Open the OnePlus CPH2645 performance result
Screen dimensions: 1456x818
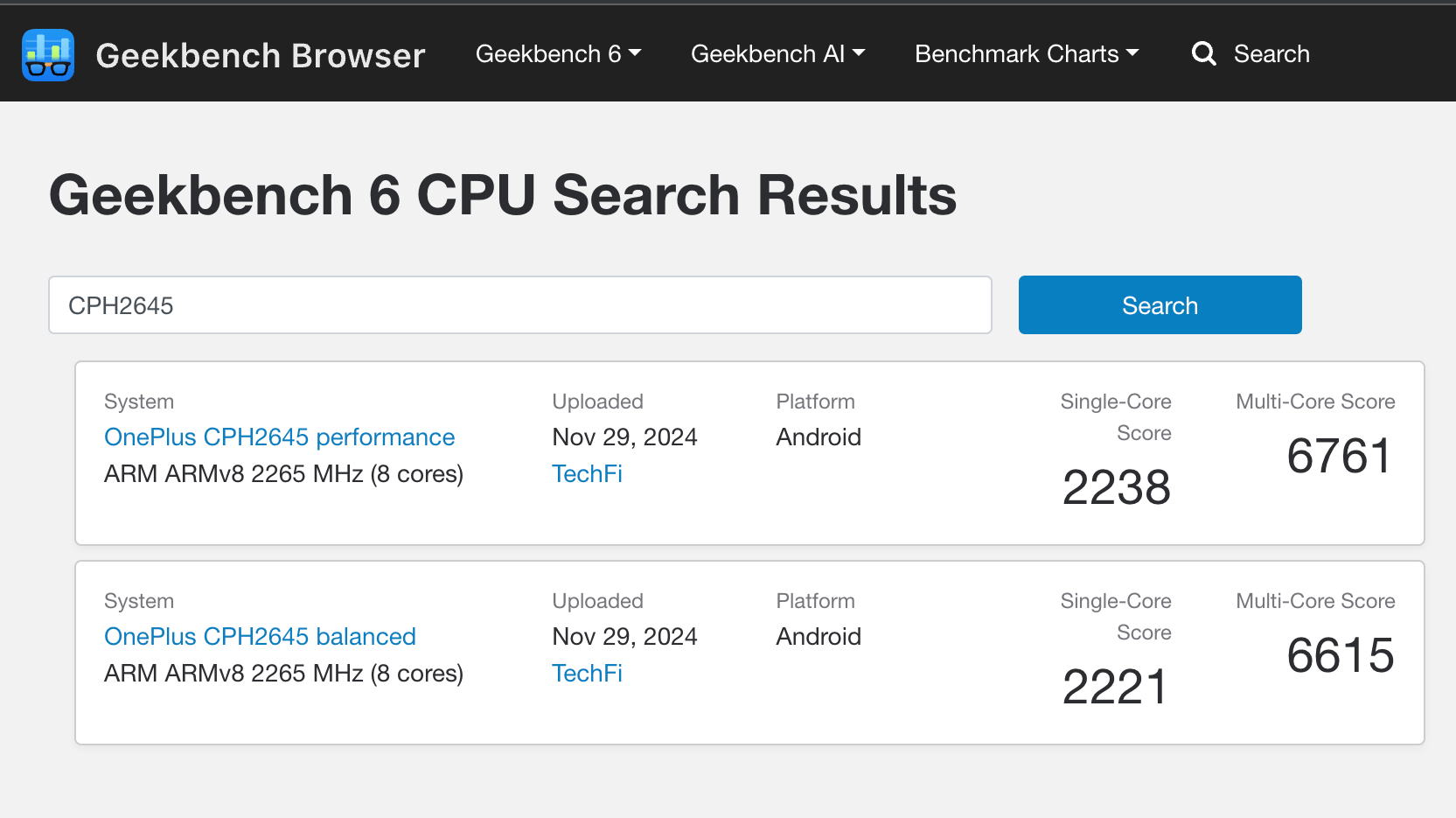[x=279, y=437]
